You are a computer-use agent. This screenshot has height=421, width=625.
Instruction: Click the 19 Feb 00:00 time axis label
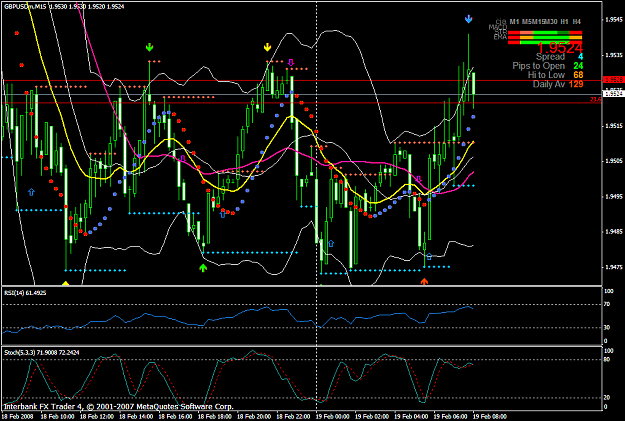(x=332, y=417)
